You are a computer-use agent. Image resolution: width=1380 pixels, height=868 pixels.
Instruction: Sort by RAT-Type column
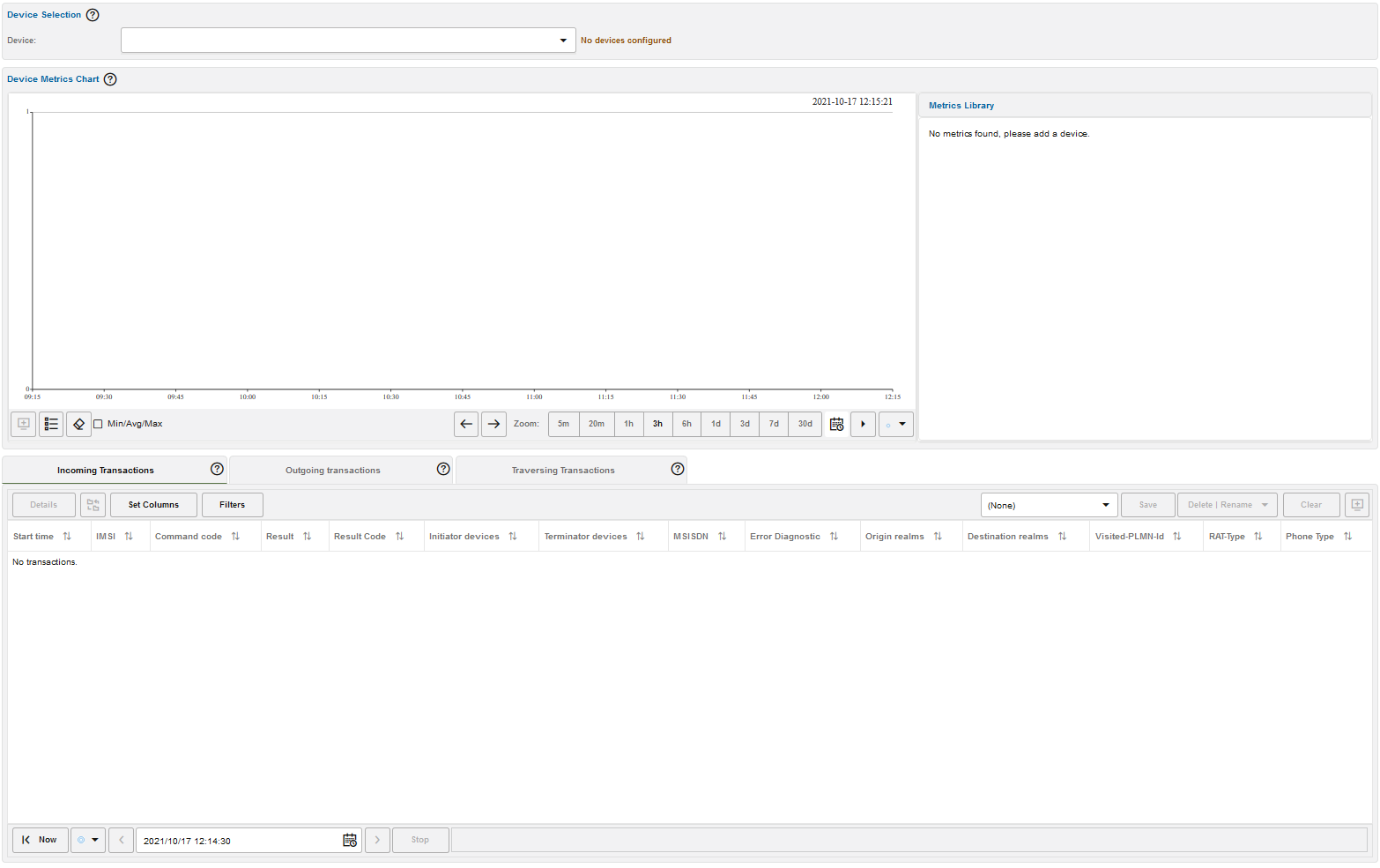[1258, 537]
